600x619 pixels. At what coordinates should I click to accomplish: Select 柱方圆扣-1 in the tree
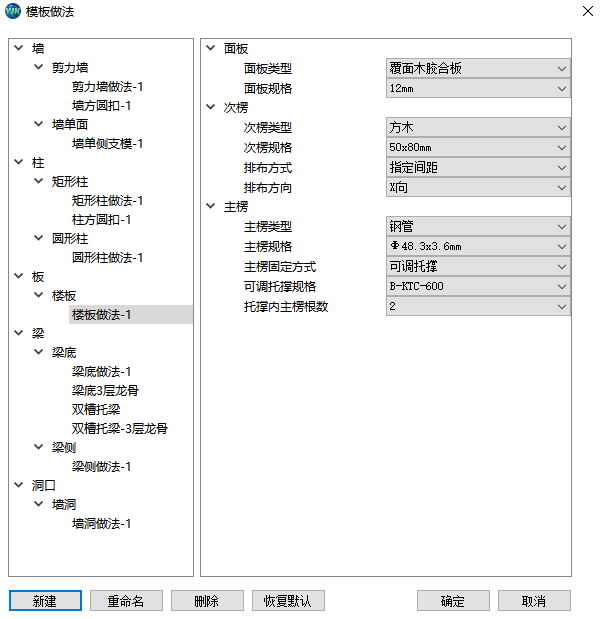[x=101, y=219]
